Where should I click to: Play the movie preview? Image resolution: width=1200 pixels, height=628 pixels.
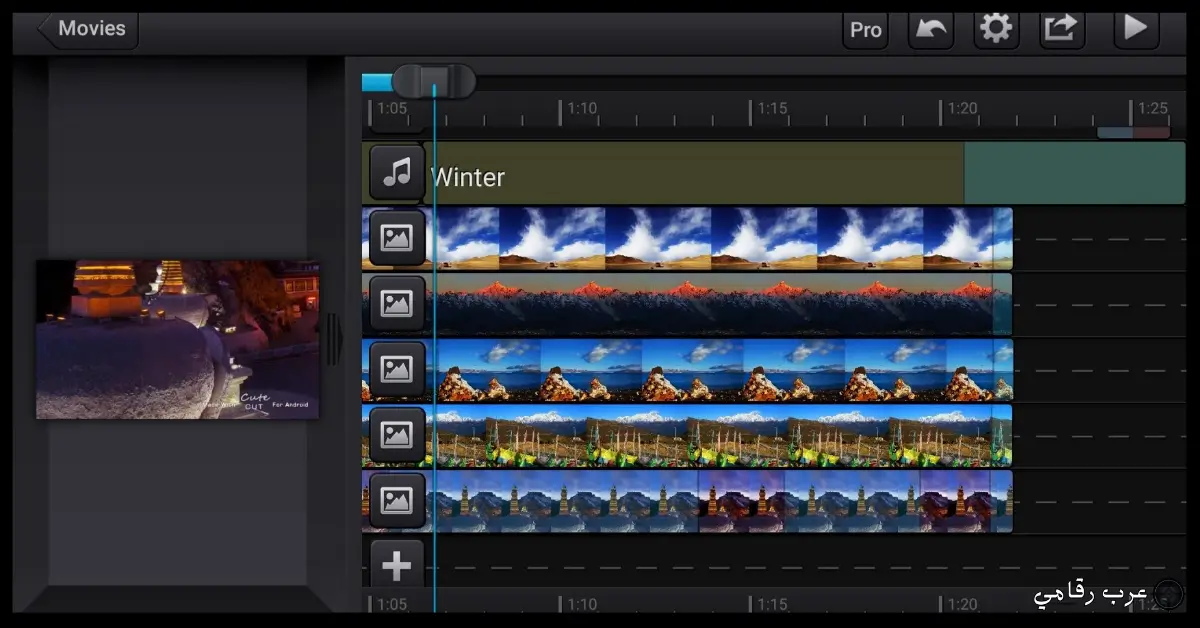click(1136, 29)
